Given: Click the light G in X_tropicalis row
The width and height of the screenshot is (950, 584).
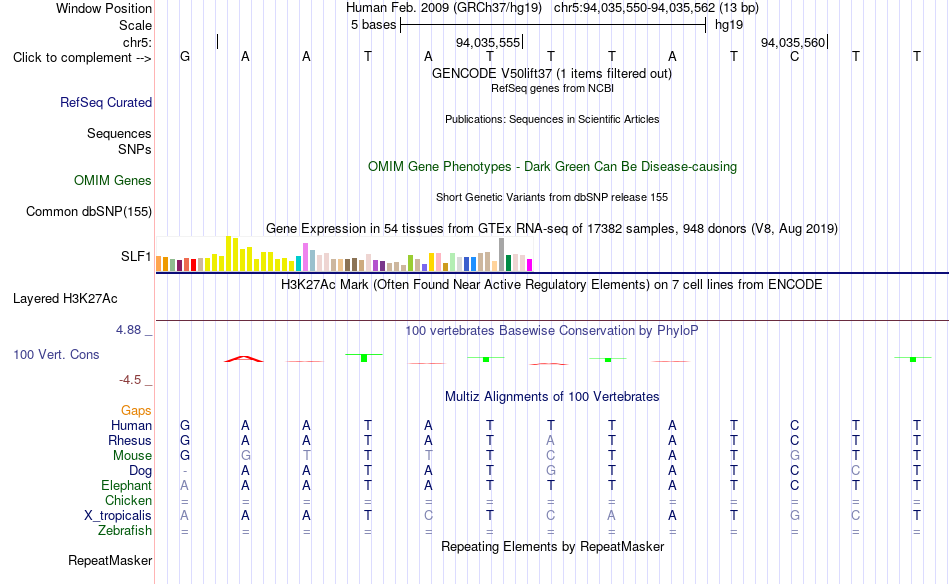Looking at the screenshot, I should pyautogui.click(x=794, y=516).
